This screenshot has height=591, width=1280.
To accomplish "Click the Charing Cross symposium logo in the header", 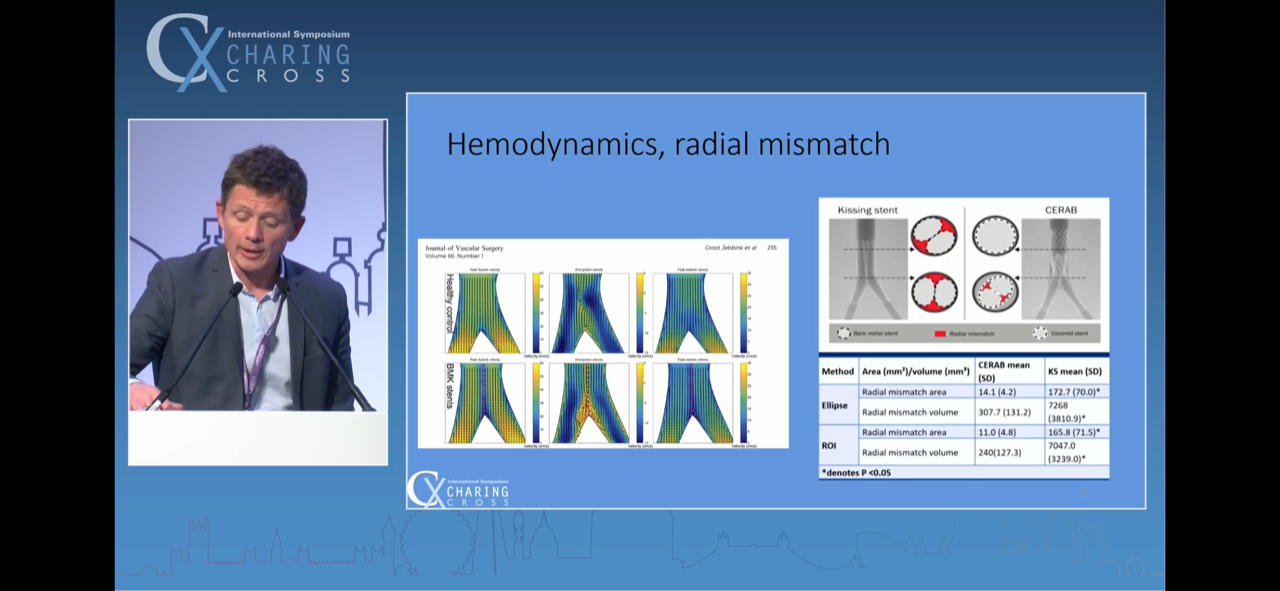I will click(x=248, y=53).
